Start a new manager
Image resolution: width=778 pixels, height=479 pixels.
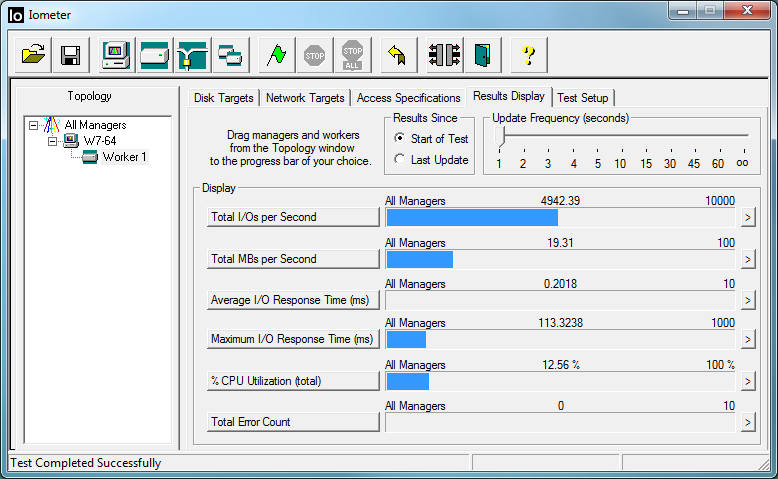(x=116, y=55)
